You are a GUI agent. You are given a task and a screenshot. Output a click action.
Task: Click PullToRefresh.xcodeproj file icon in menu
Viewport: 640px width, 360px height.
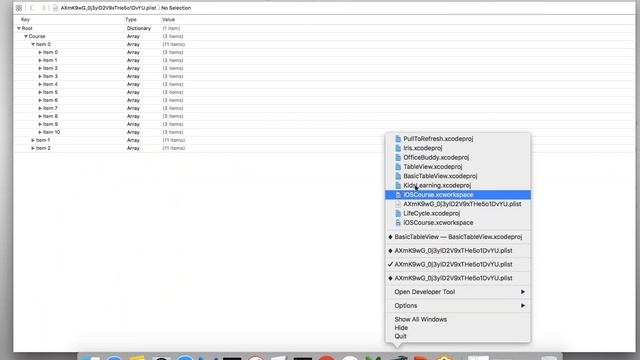pos(398,139)
